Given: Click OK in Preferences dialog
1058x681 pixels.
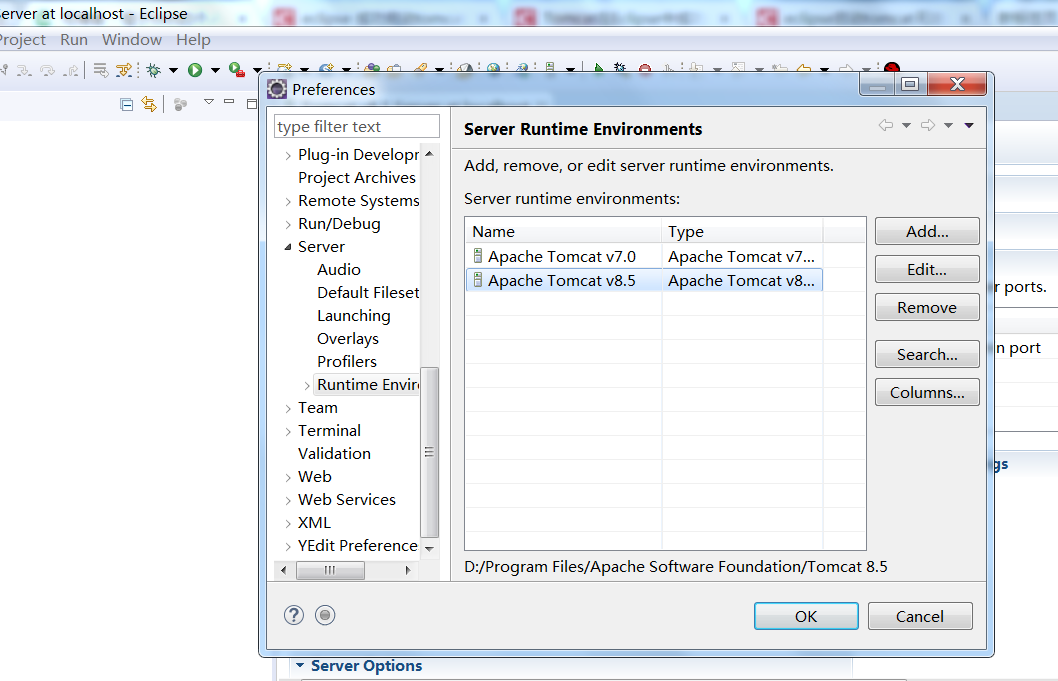Looking at the screenshot, I should point(806,616).
